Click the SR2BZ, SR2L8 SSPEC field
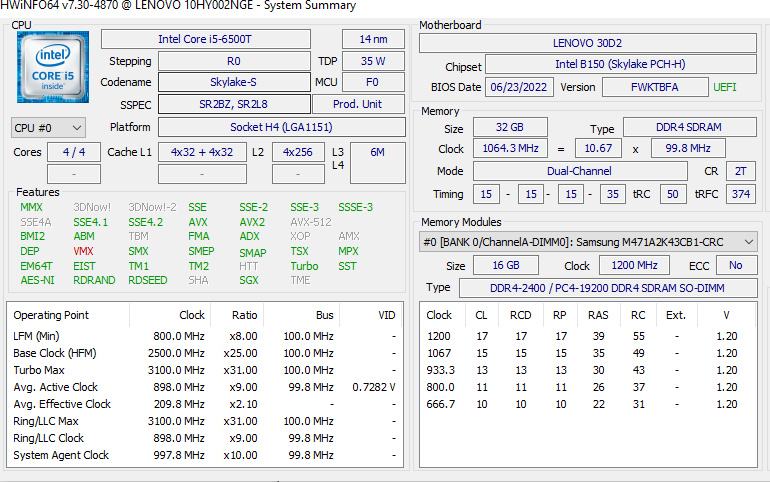The width and height of the screenshot is (770, 482). tap(234, 104)
